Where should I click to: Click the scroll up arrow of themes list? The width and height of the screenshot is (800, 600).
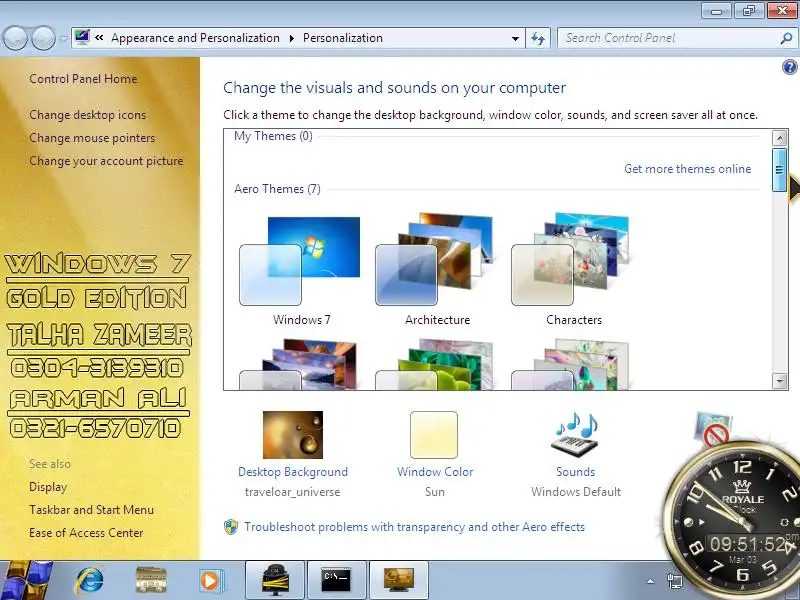(x=779, y=138)
